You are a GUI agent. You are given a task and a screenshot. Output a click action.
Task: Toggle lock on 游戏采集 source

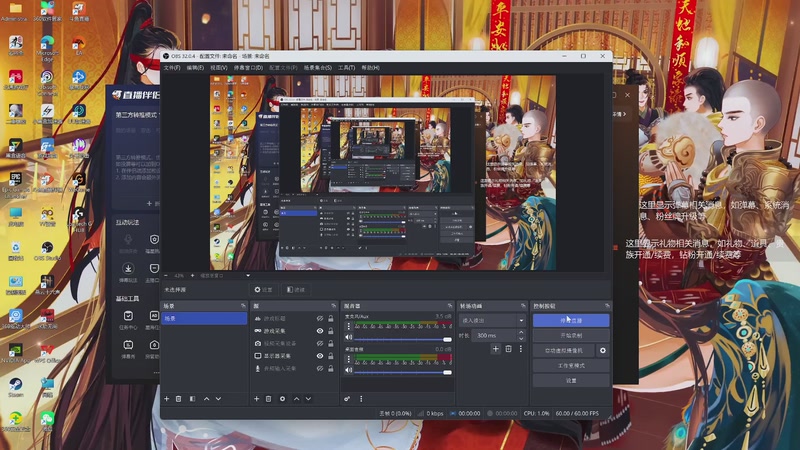click(x=331, y=331)
